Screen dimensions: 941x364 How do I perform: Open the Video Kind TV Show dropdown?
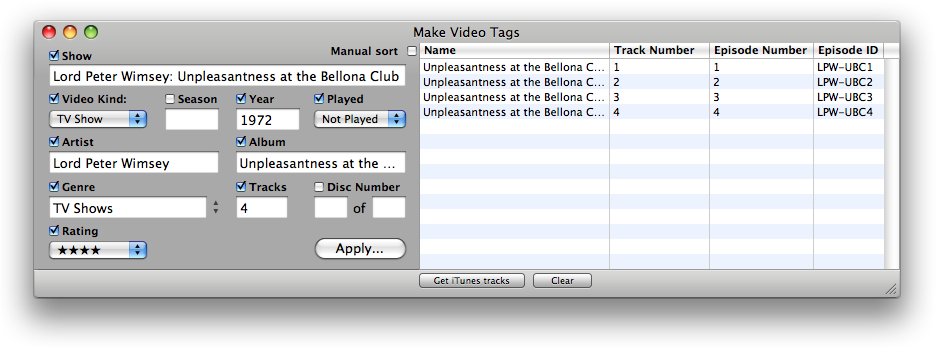coord(98,119)
